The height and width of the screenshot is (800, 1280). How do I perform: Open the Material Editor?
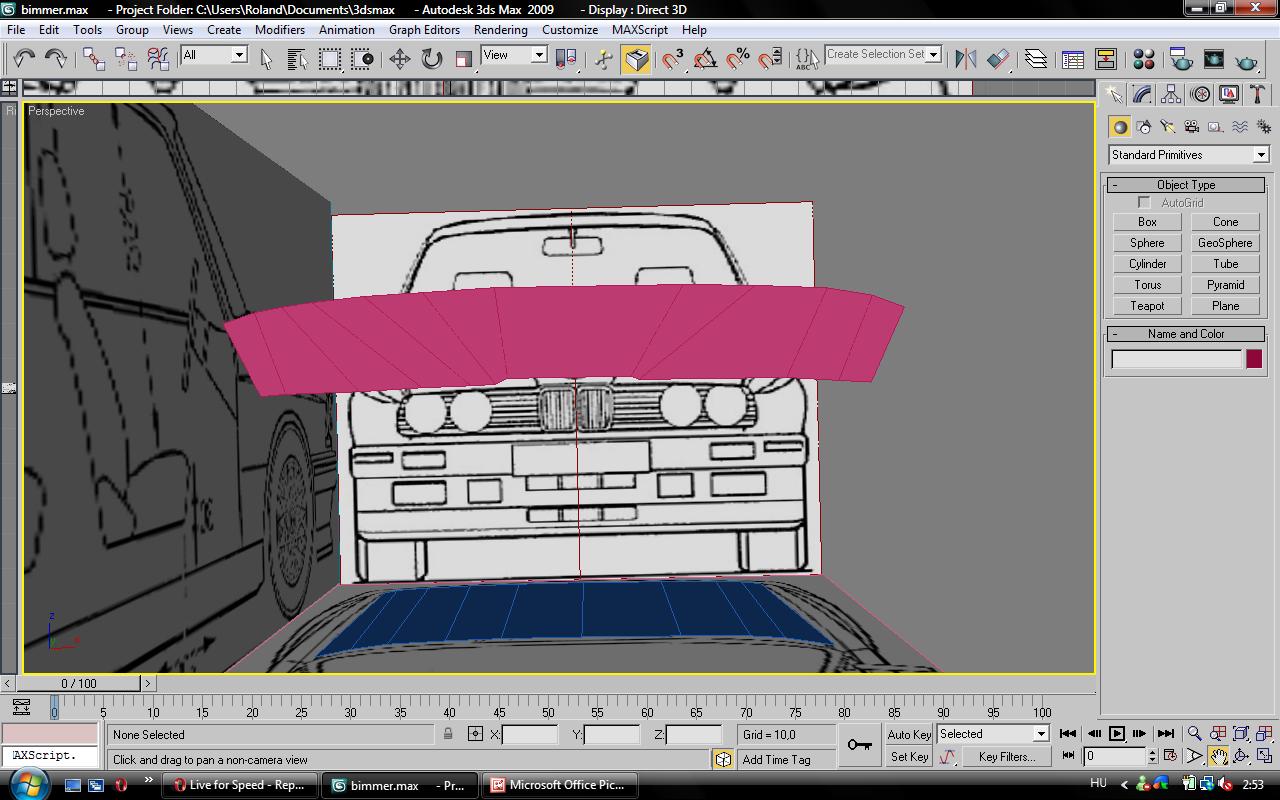(1144, 60)
